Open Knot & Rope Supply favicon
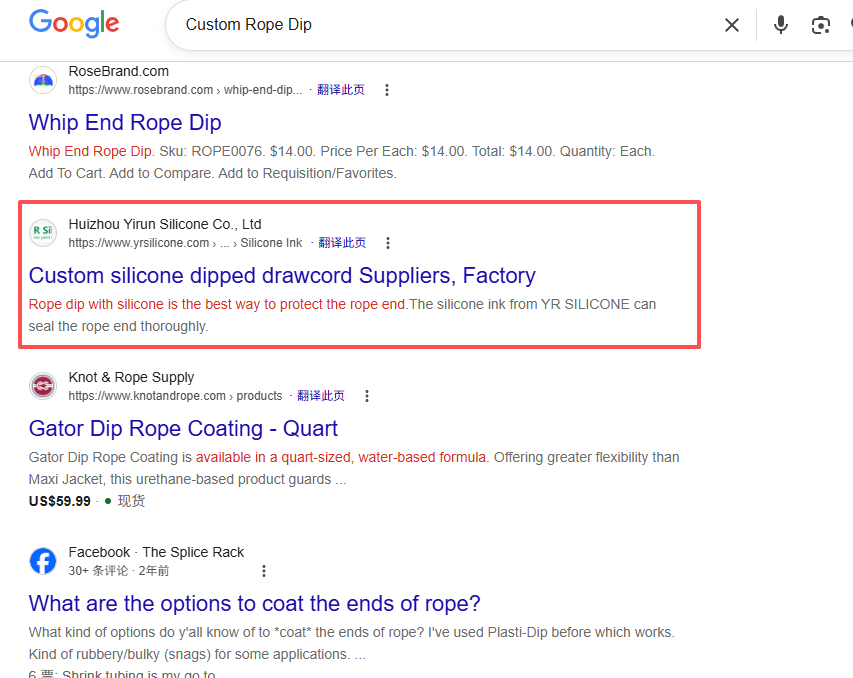This screenshot has height=678, width=853. 43,386
